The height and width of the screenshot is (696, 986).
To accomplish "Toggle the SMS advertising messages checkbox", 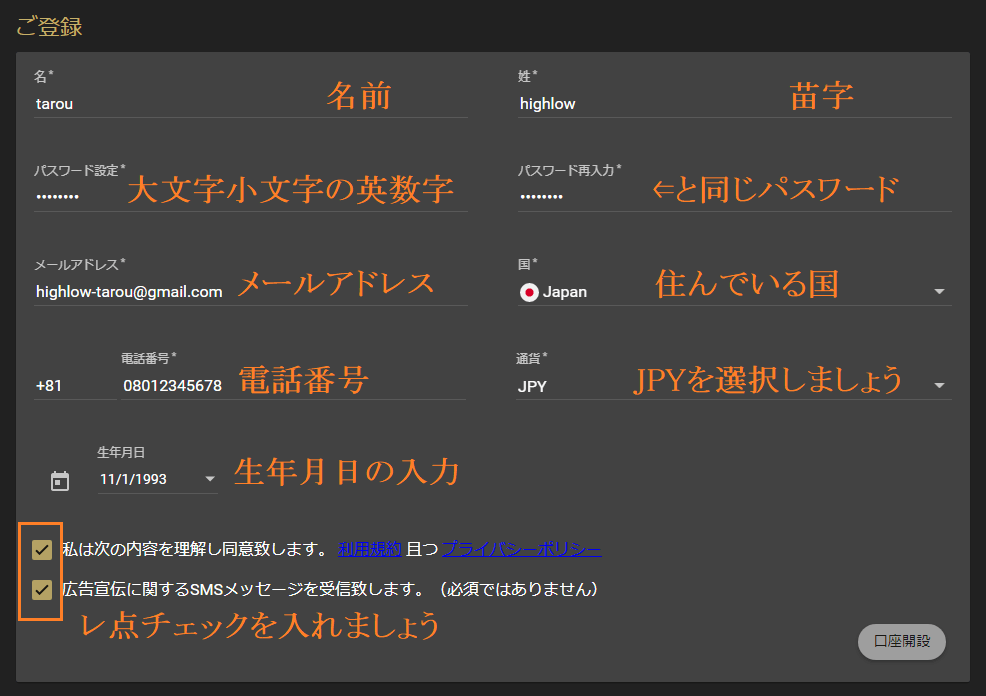I will [x=42, y=590].
